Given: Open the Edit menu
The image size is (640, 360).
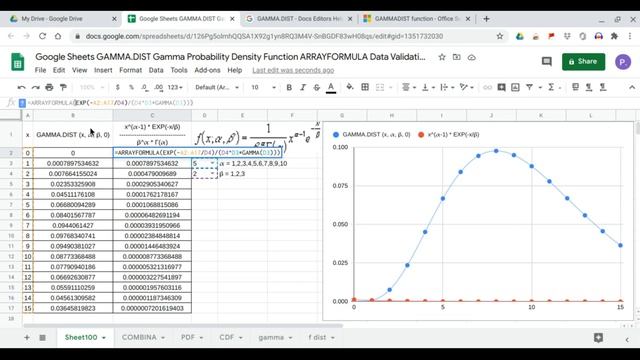Looking at the screenshot, I should pos(59,70).
